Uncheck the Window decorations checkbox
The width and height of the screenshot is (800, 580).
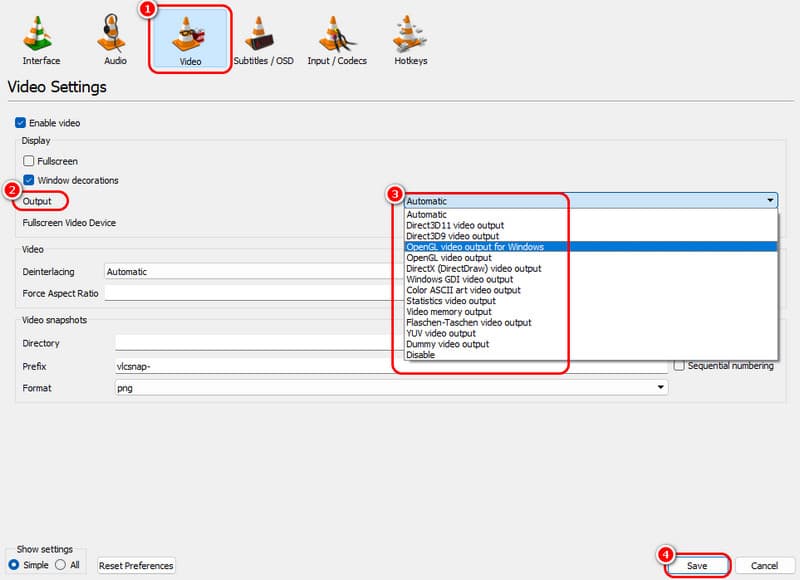click(x=29, y=180)
